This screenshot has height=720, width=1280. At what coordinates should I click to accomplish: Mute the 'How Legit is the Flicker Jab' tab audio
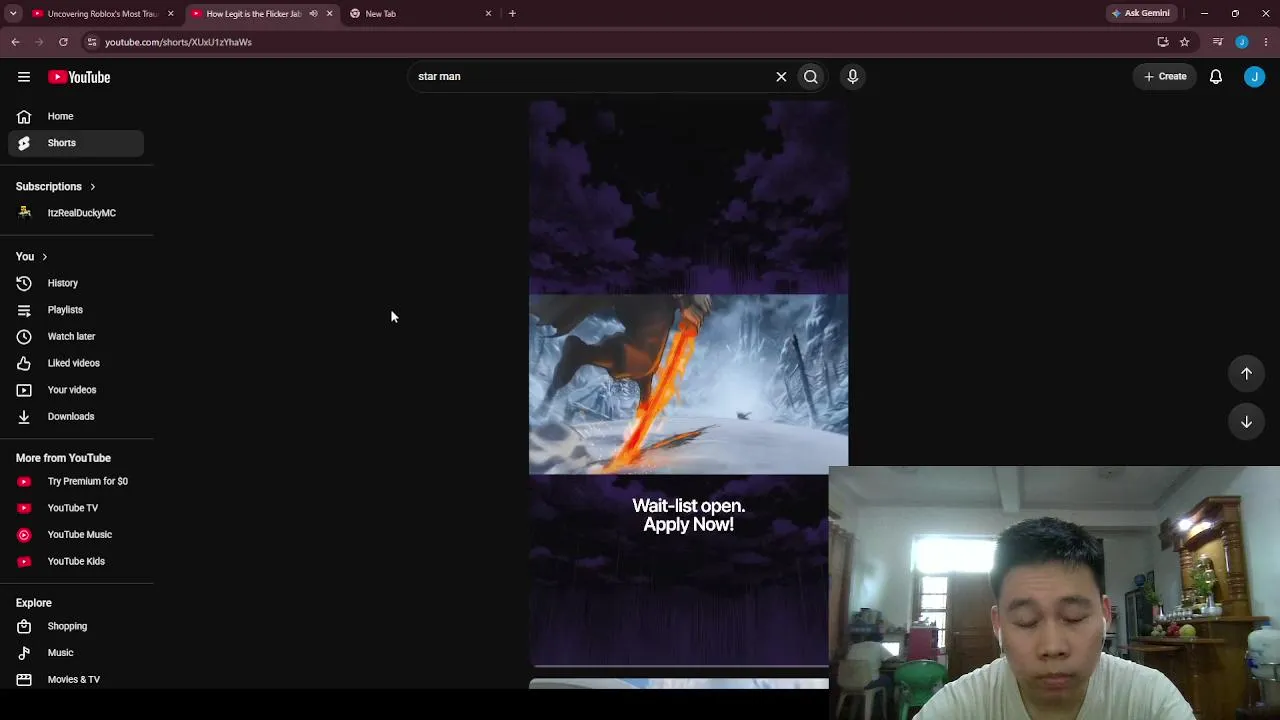(313, 14)
